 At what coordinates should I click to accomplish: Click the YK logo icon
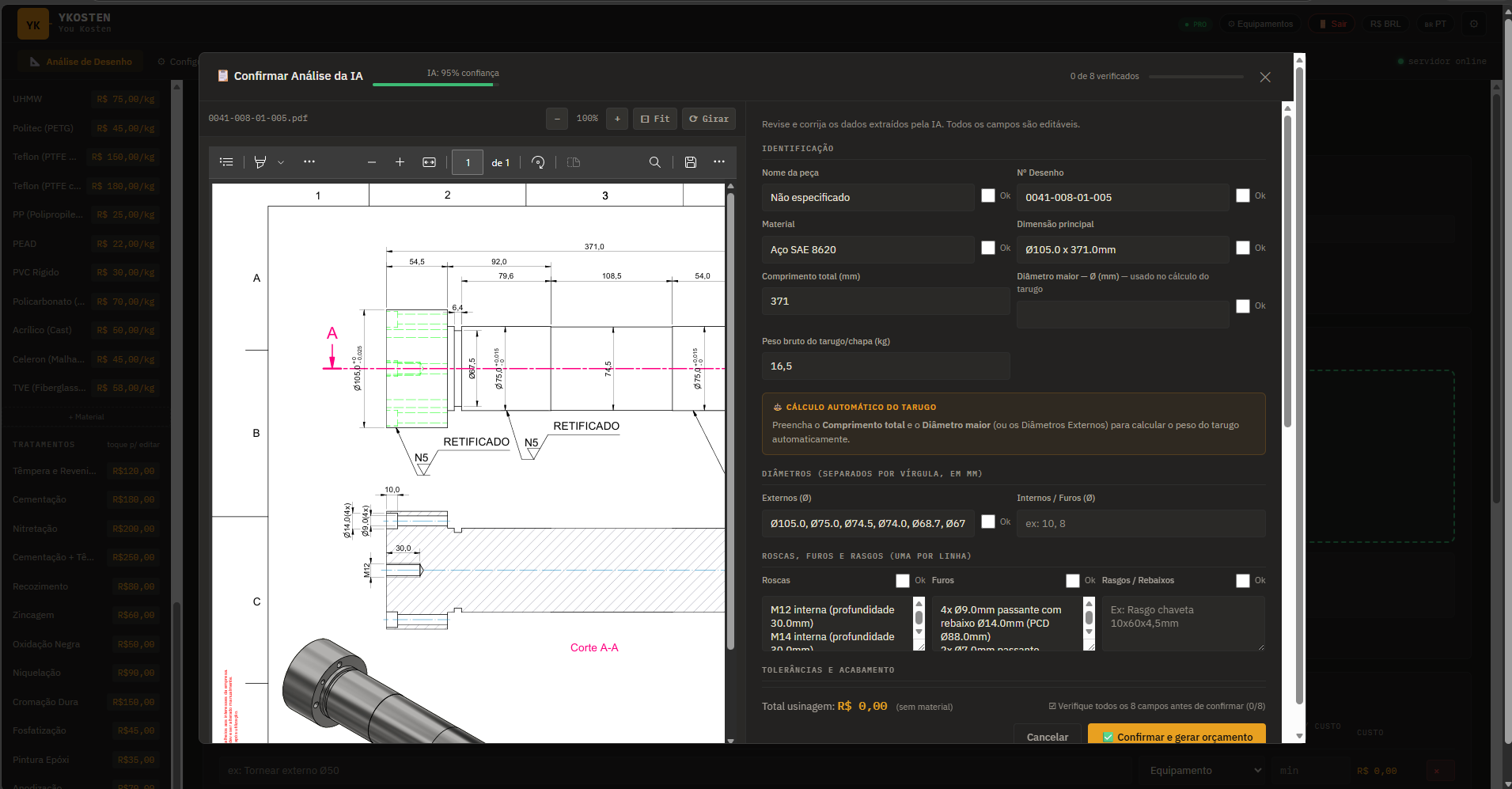coord(33,25)
